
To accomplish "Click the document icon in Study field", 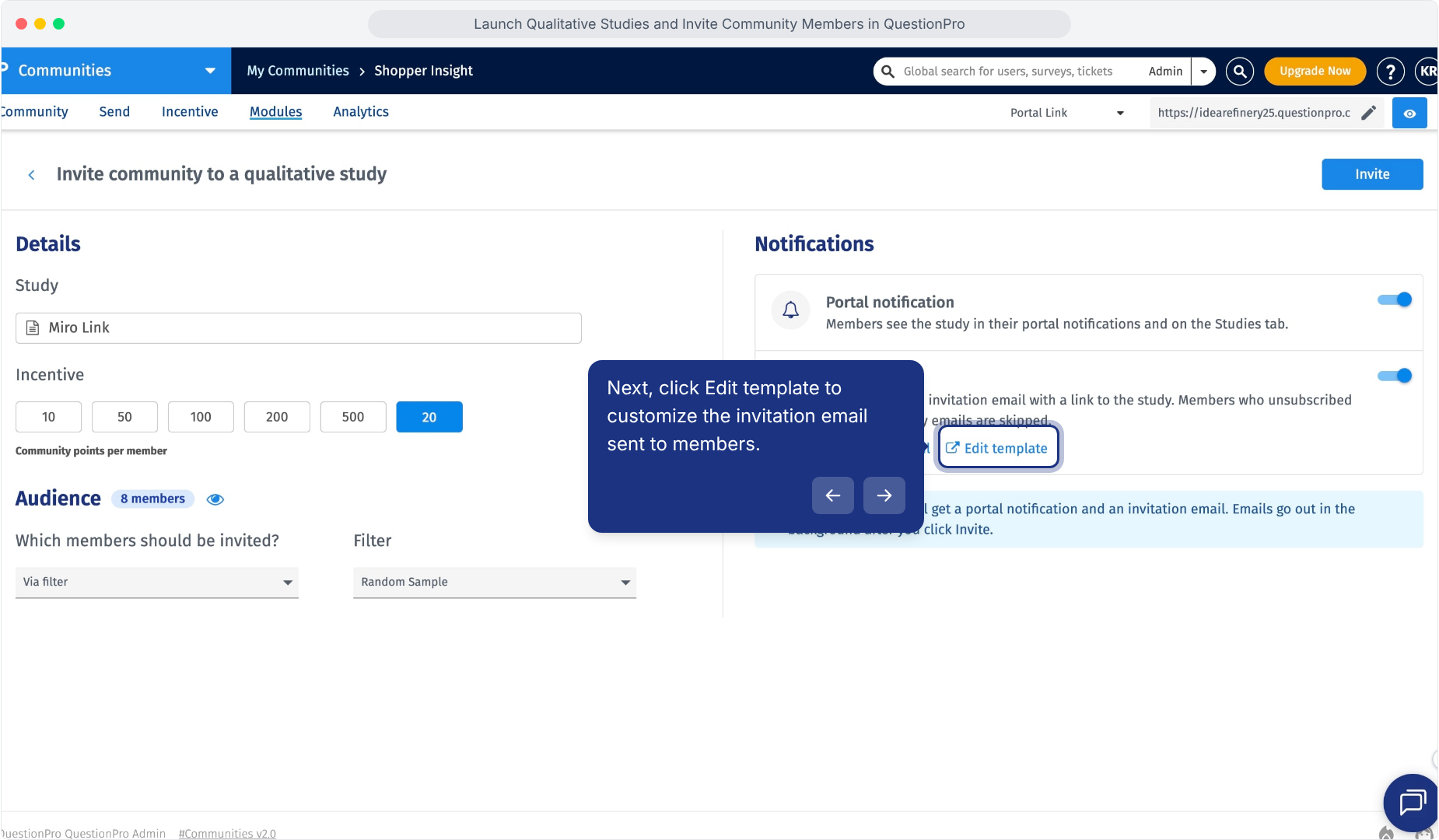I will point(33,327).
